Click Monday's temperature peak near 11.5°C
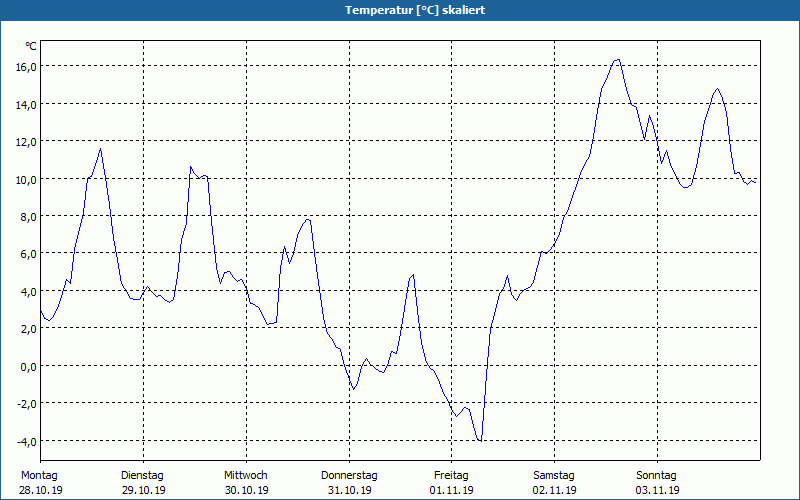The width and height of the screenshot is (800, 500). point(101,149)
